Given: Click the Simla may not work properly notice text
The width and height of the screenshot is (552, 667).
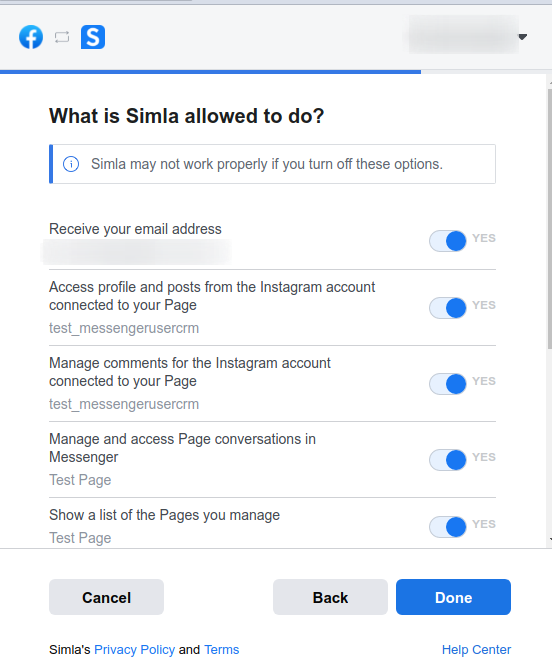Looking at the screenshot, I should [267, 164].
